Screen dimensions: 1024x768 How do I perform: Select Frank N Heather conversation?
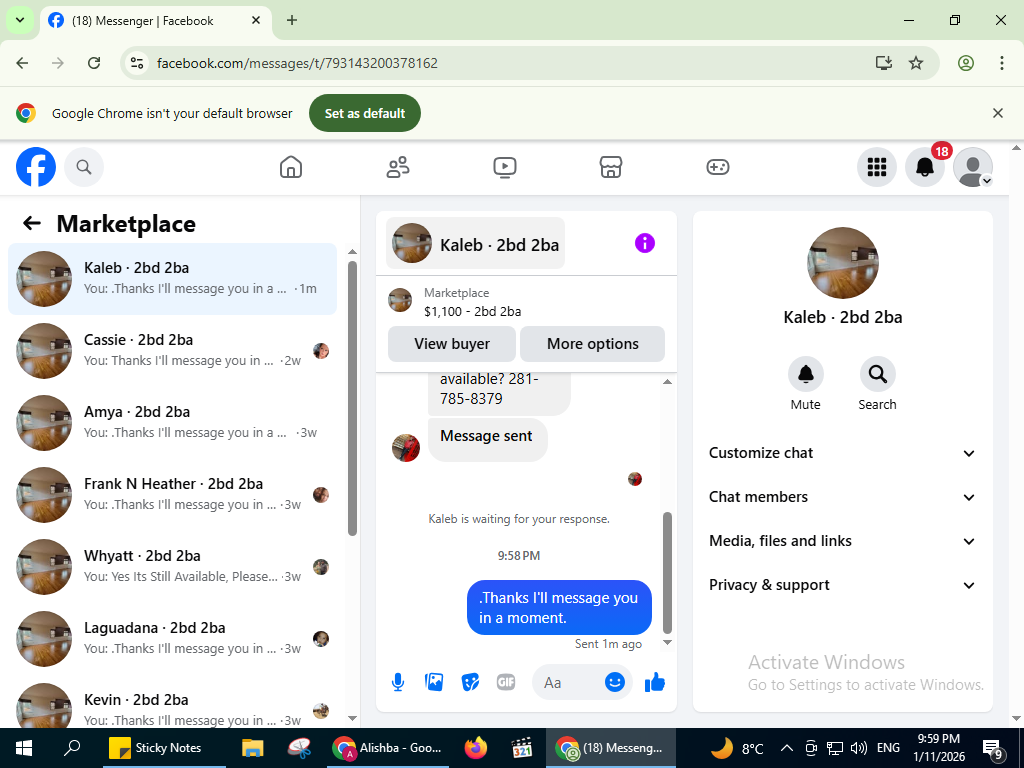(x=172, y=494)
